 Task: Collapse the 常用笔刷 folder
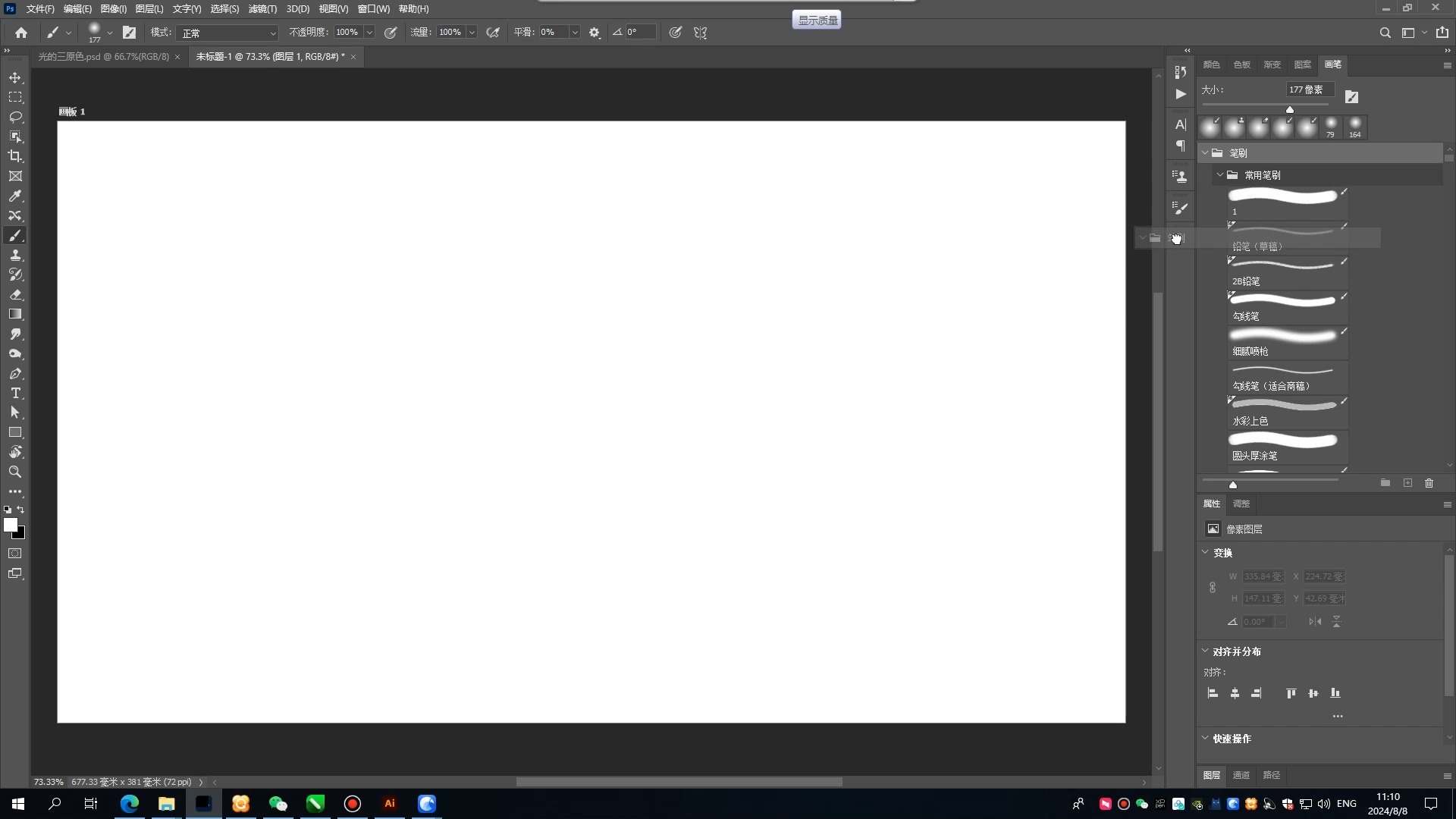1220,174
